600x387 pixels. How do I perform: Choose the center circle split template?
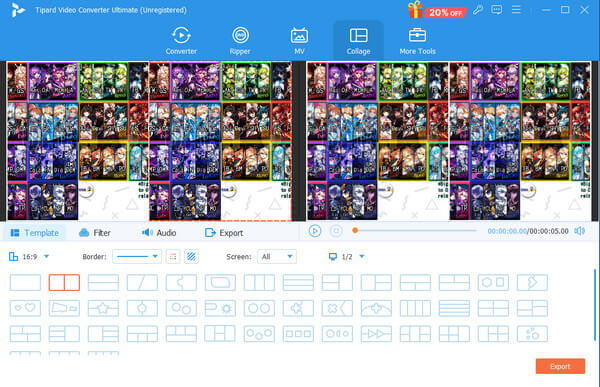coord(142,308)
